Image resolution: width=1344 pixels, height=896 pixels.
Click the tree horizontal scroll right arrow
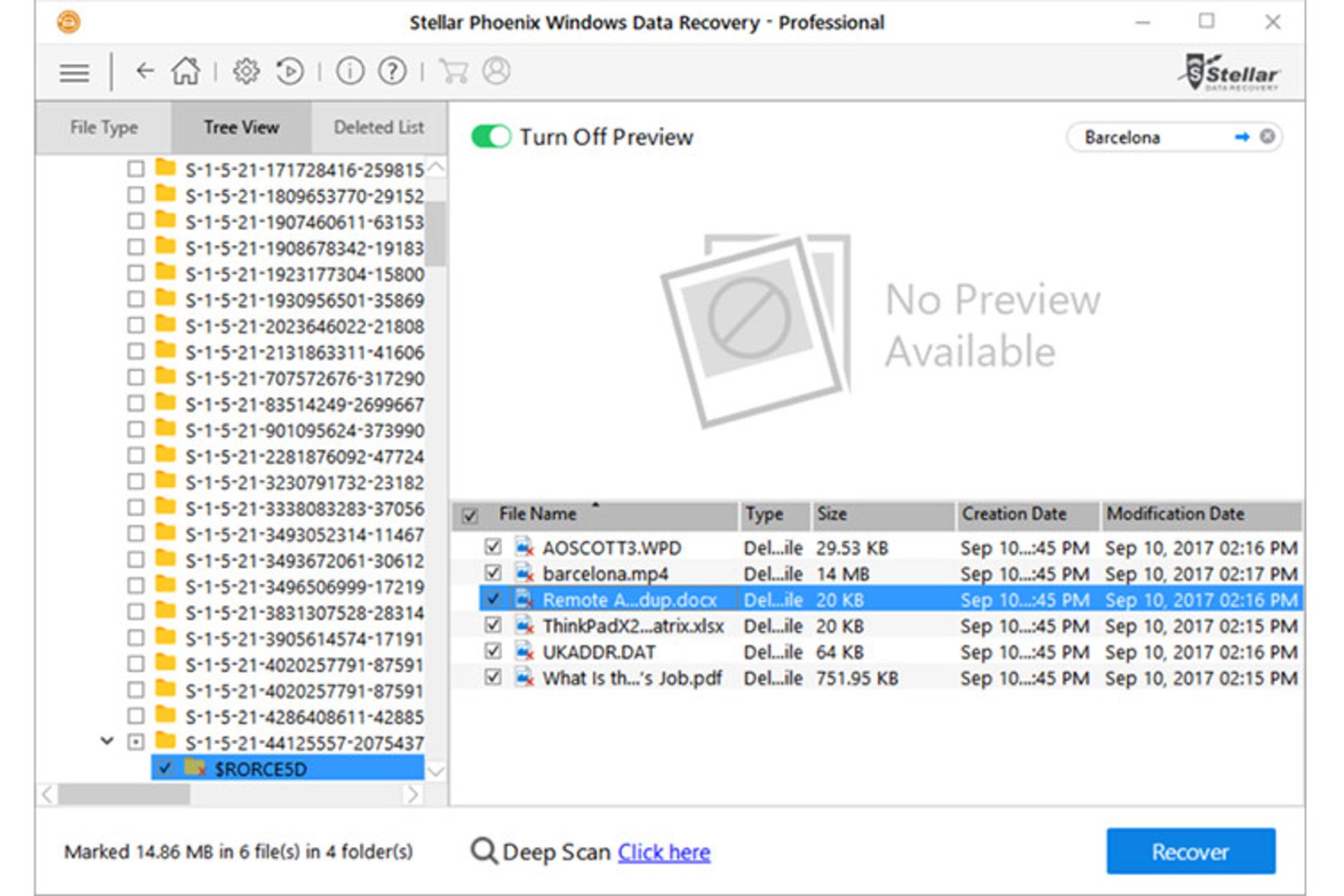pyautogui.click(x=413, y=794)
